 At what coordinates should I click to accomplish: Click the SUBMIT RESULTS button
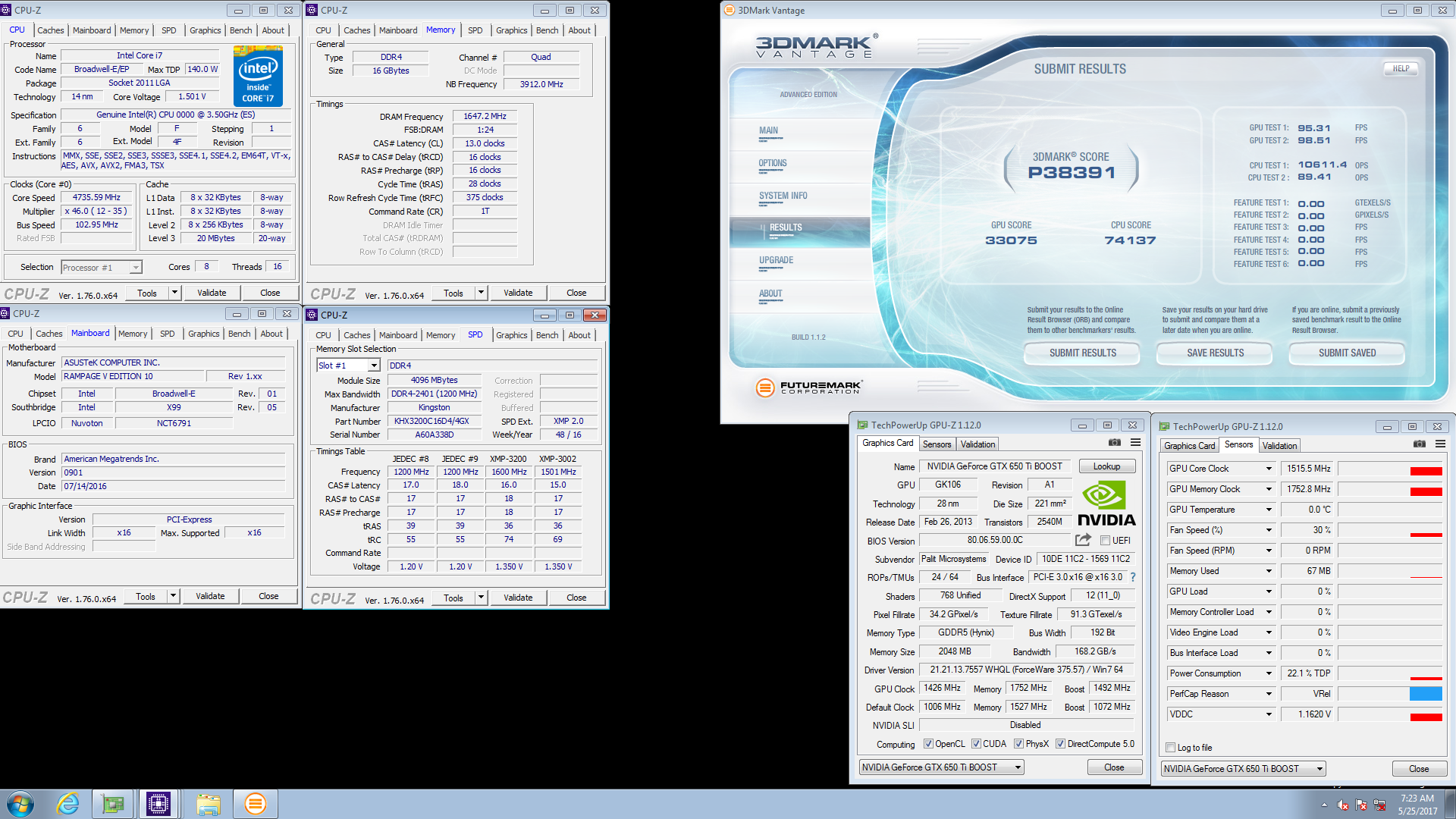point(1082,353)
